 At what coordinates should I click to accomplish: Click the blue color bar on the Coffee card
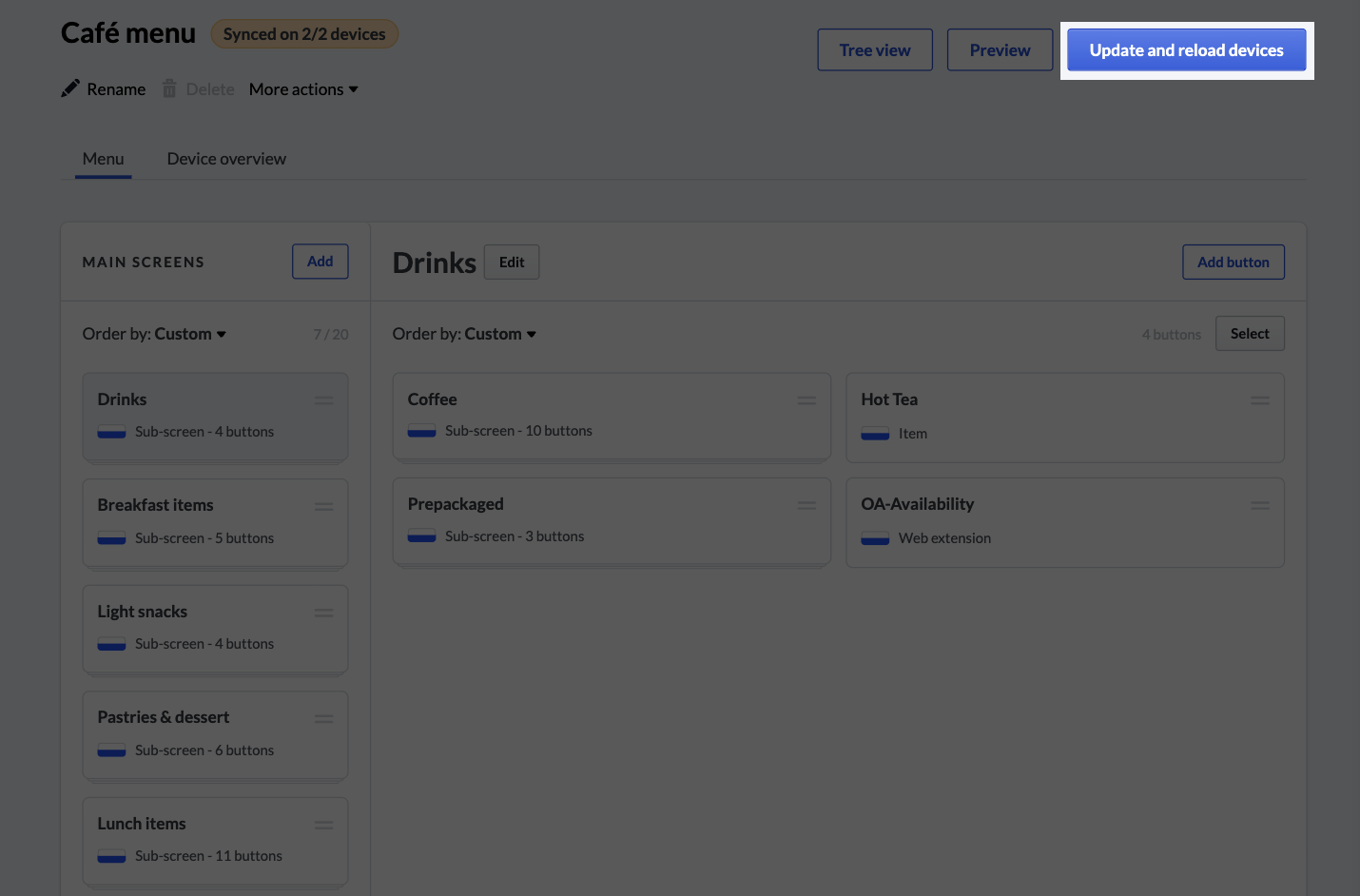pos(421,431)
